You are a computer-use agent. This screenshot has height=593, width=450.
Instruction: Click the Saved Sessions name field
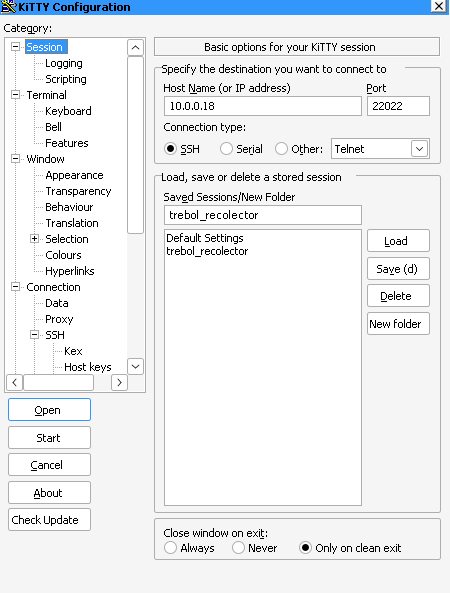point(263,215)
